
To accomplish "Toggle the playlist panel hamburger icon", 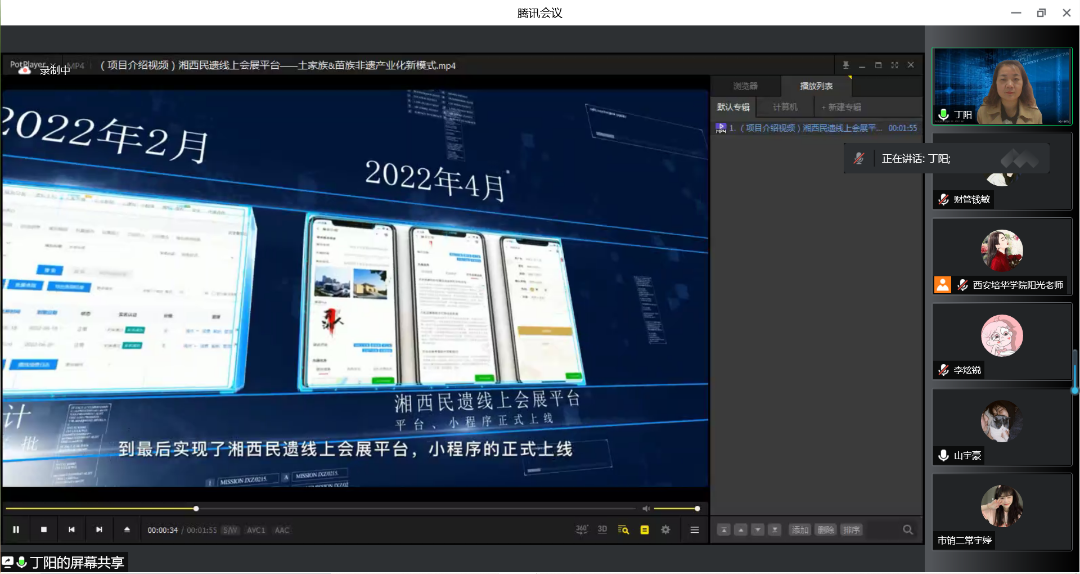I will tap(695, 529).
